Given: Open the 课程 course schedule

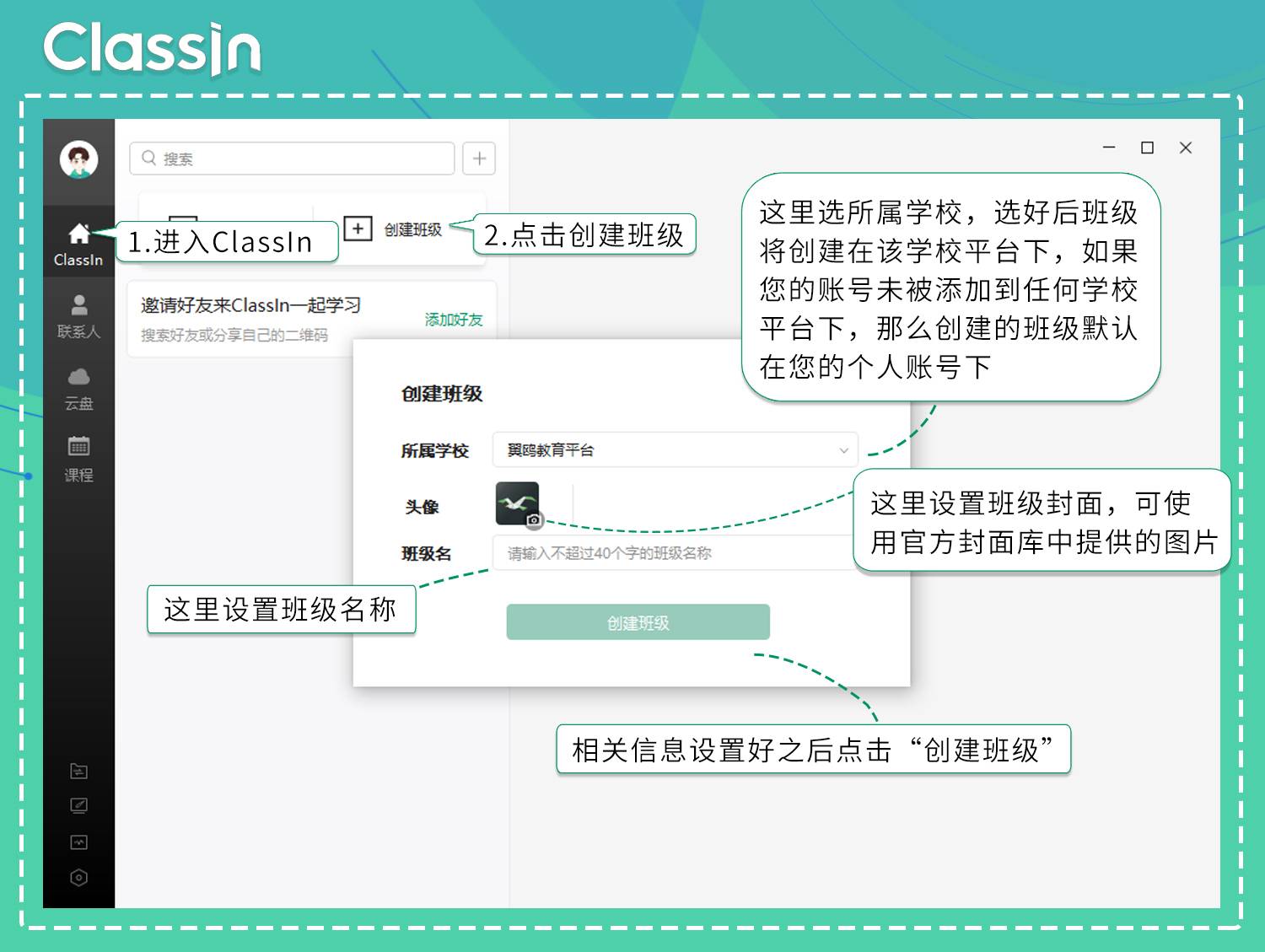Looking at the screenshot, I should click(x=78, y=459).
